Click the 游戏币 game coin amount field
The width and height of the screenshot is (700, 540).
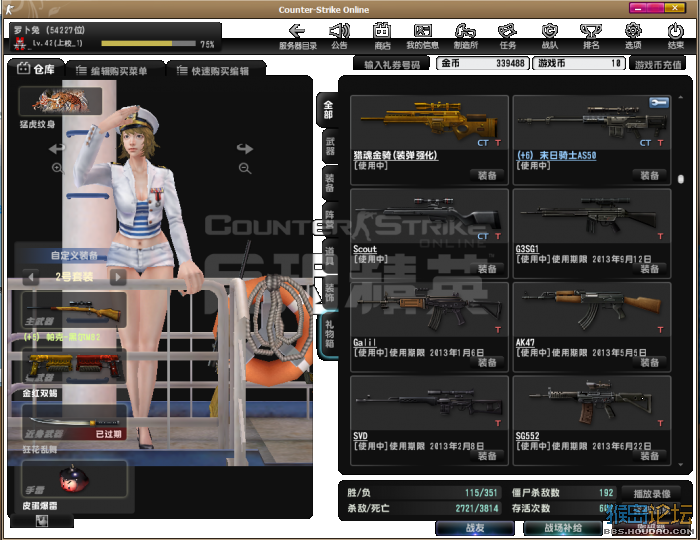pyautogui.click(x=579, y=63)
